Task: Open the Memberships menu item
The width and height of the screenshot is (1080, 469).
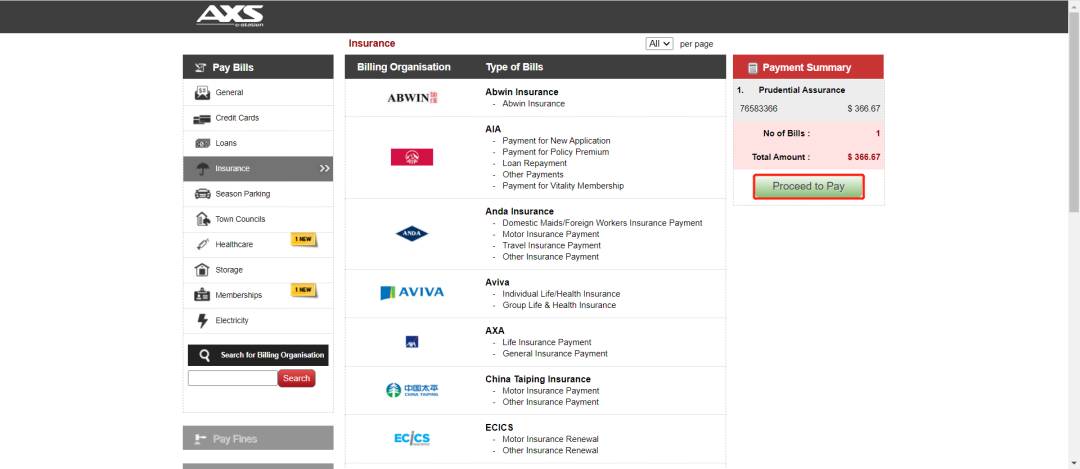Action: click(239, 295)
